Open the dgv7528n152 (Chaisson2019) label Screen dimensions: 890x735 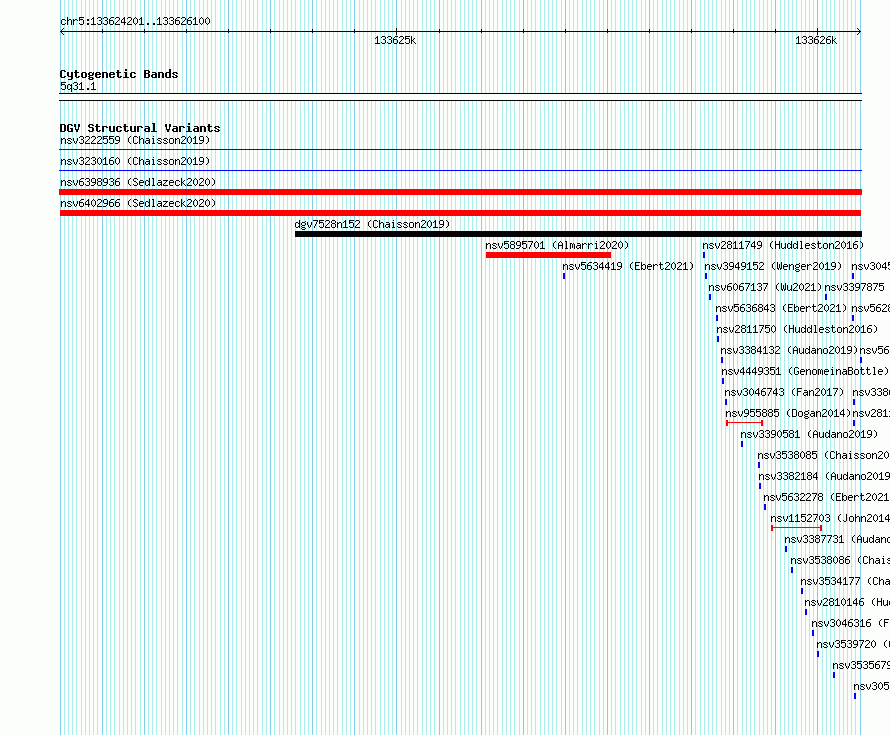pyautogui.click(x=372, y=224)
